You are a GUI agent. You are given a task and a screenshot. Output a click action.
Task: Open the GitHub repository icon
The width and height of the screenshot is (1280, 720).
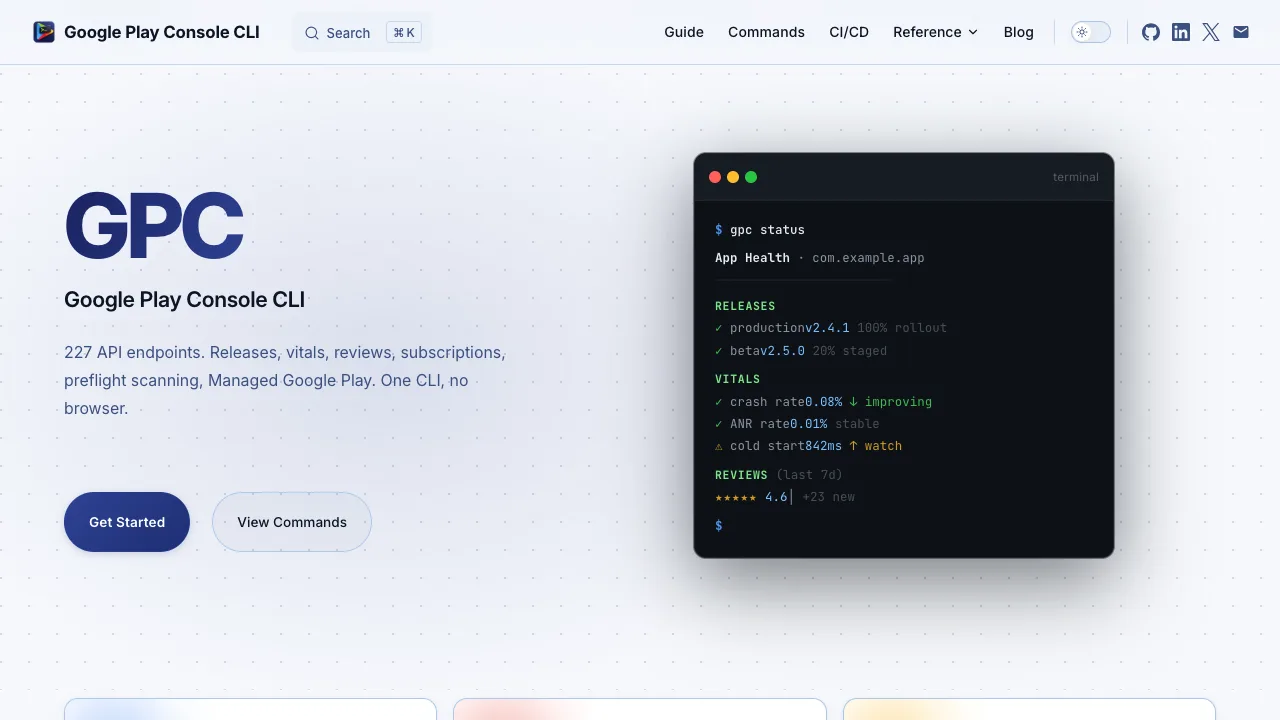coord(1151,32)
